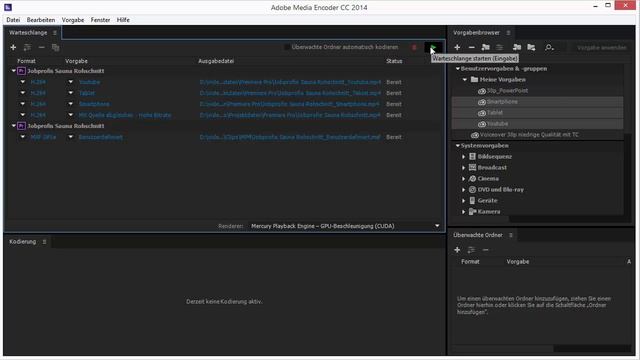Click the red stop queue button

click(x=414, y=47)
